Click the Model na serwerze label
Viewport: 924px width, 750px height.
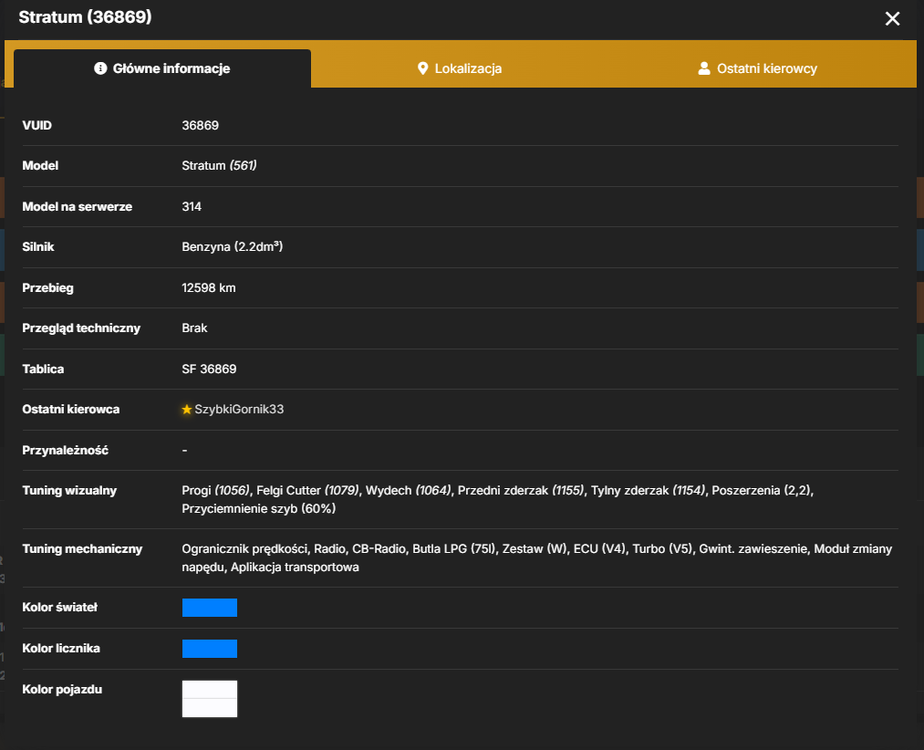click(77, 207)
